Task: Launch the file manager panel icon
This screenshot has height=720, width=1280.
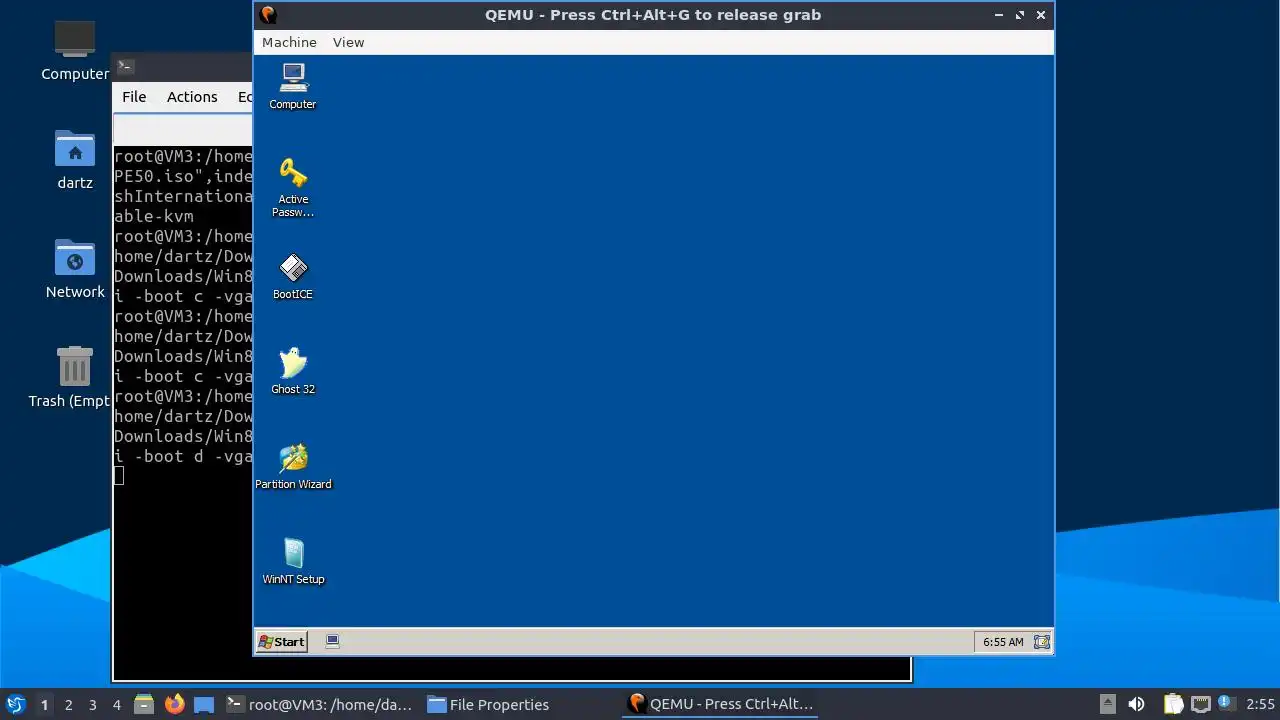Action: point(143,704)
